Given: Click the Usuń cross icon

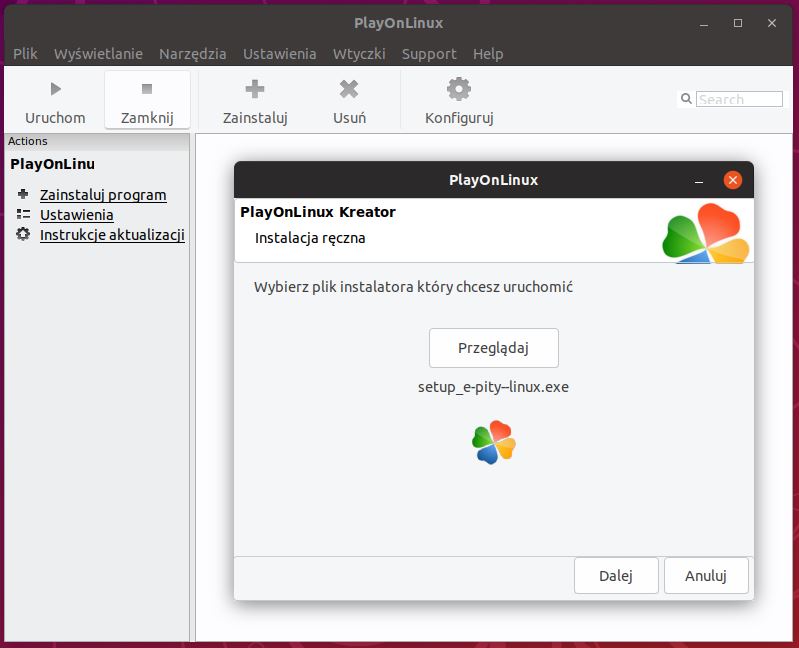Looking at the screenshot, I should (x=349, y=90).
